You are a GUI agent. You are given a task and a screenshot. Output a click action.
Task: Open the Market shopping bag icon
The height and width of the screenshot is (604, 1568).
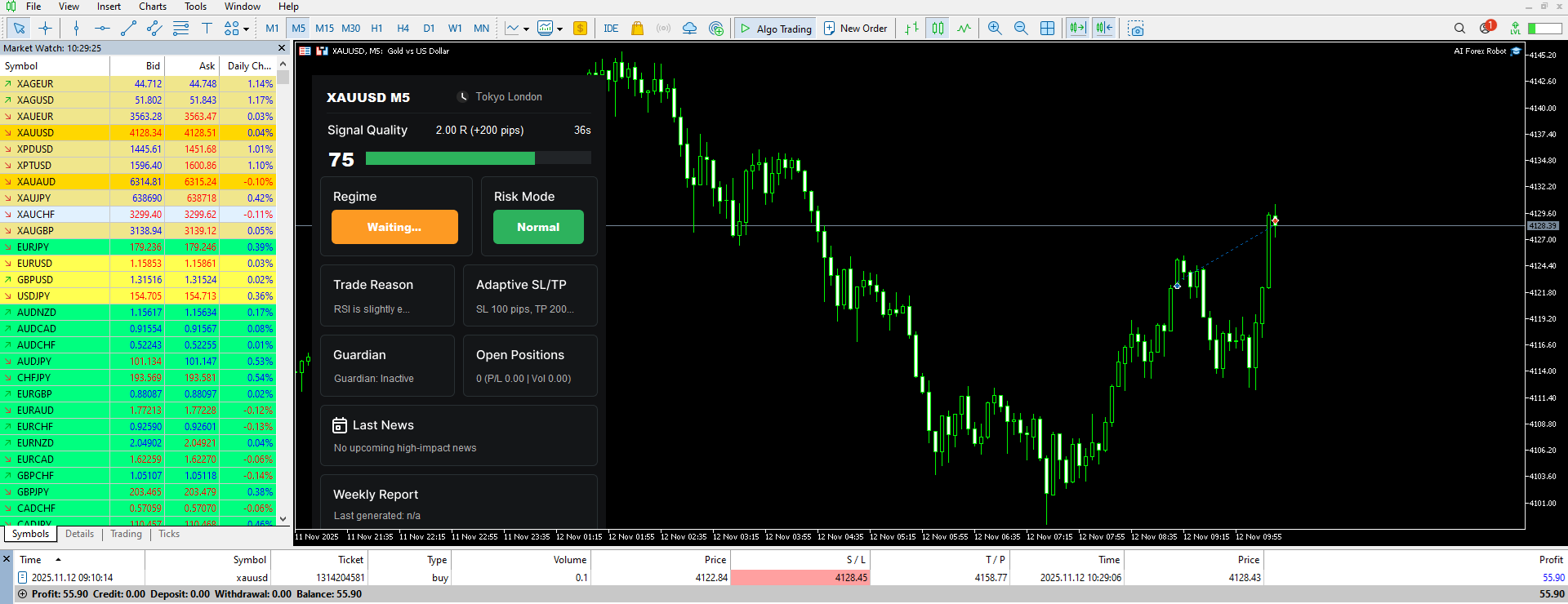click(x=638, y=29)
